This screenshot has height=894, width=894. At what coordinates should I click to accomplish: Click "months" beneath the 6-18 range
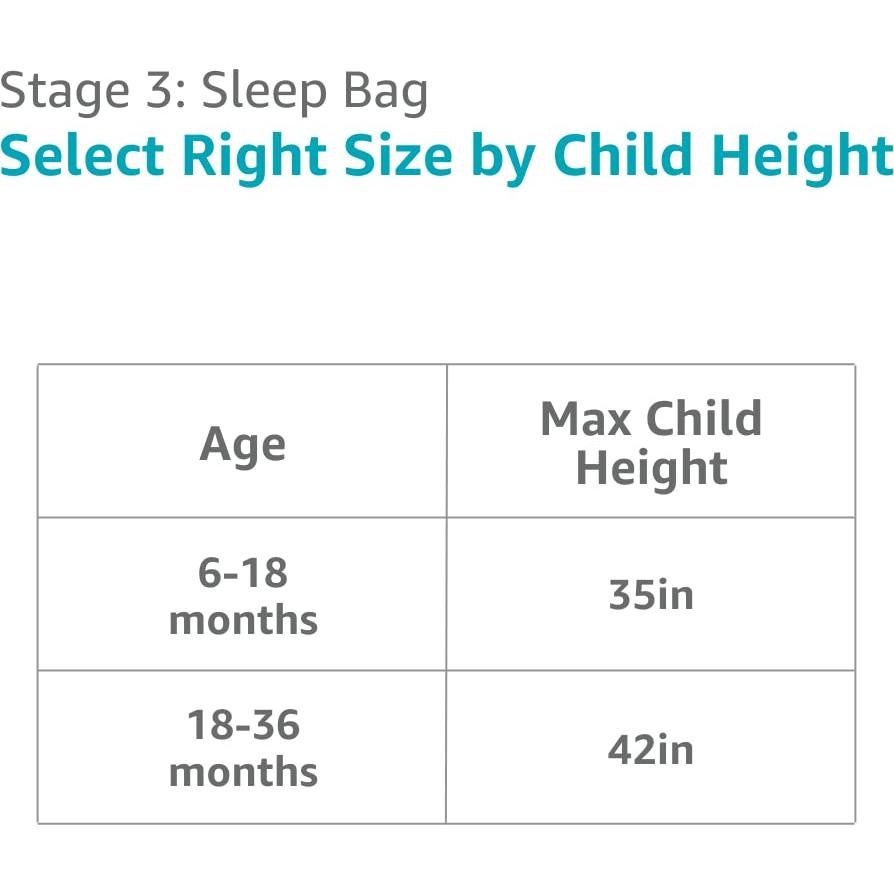[x=243, y=620]
